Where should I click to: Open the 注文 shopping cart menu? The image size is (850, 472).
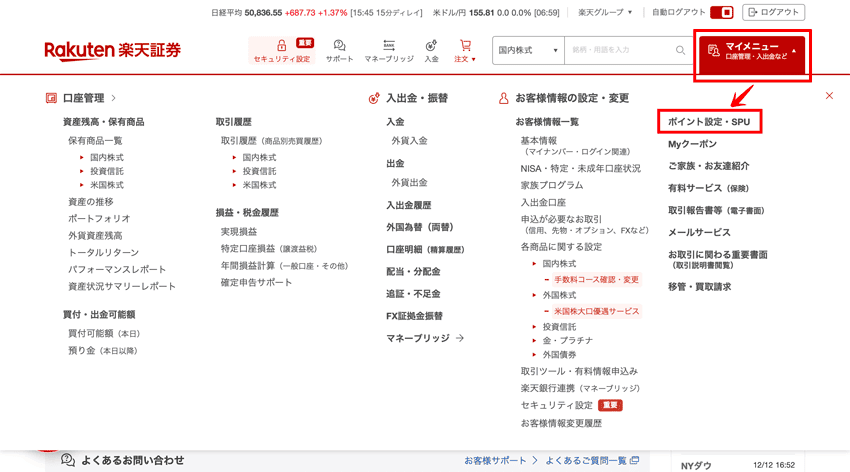(465, 51)
